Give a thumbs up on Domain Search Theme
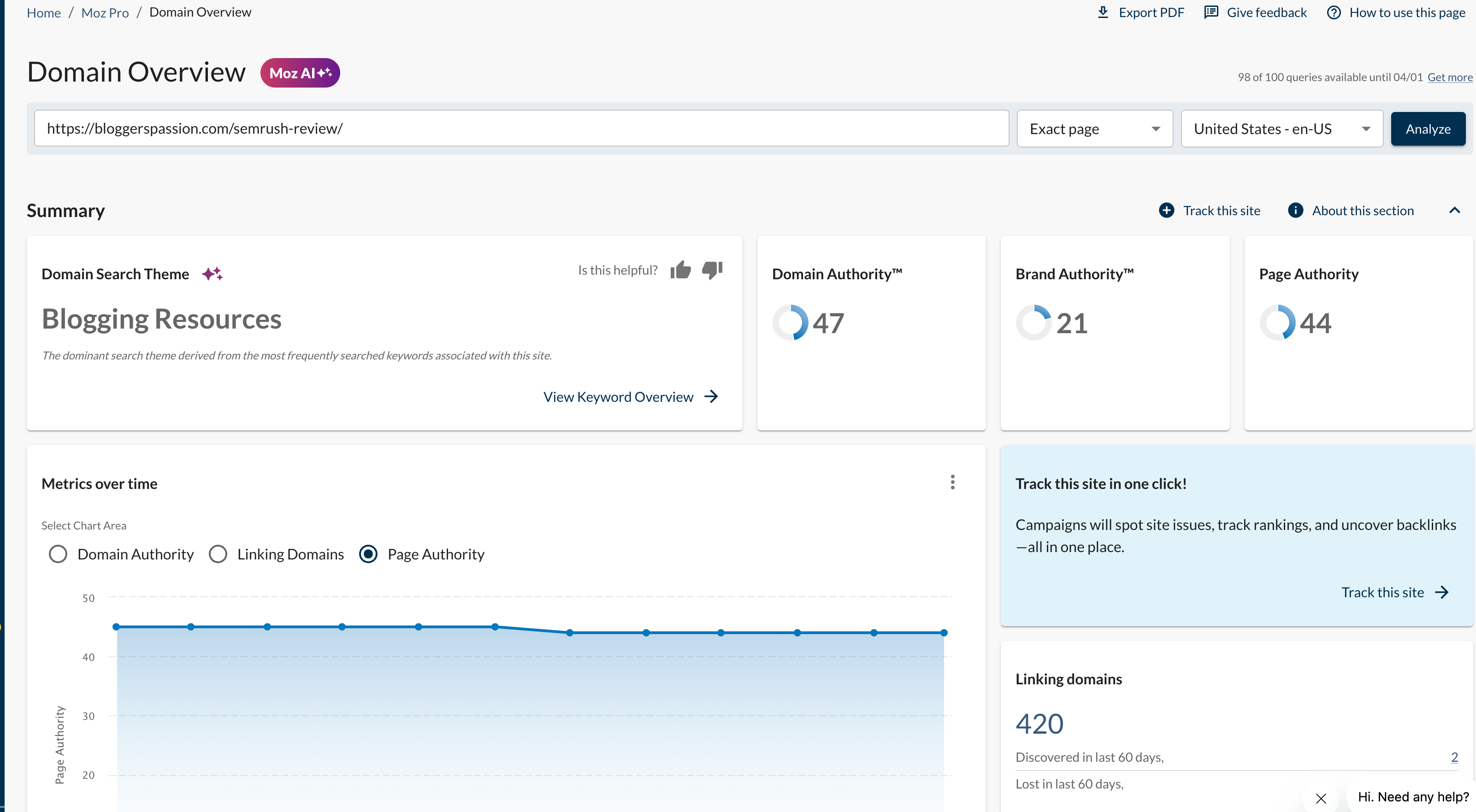 681,270
